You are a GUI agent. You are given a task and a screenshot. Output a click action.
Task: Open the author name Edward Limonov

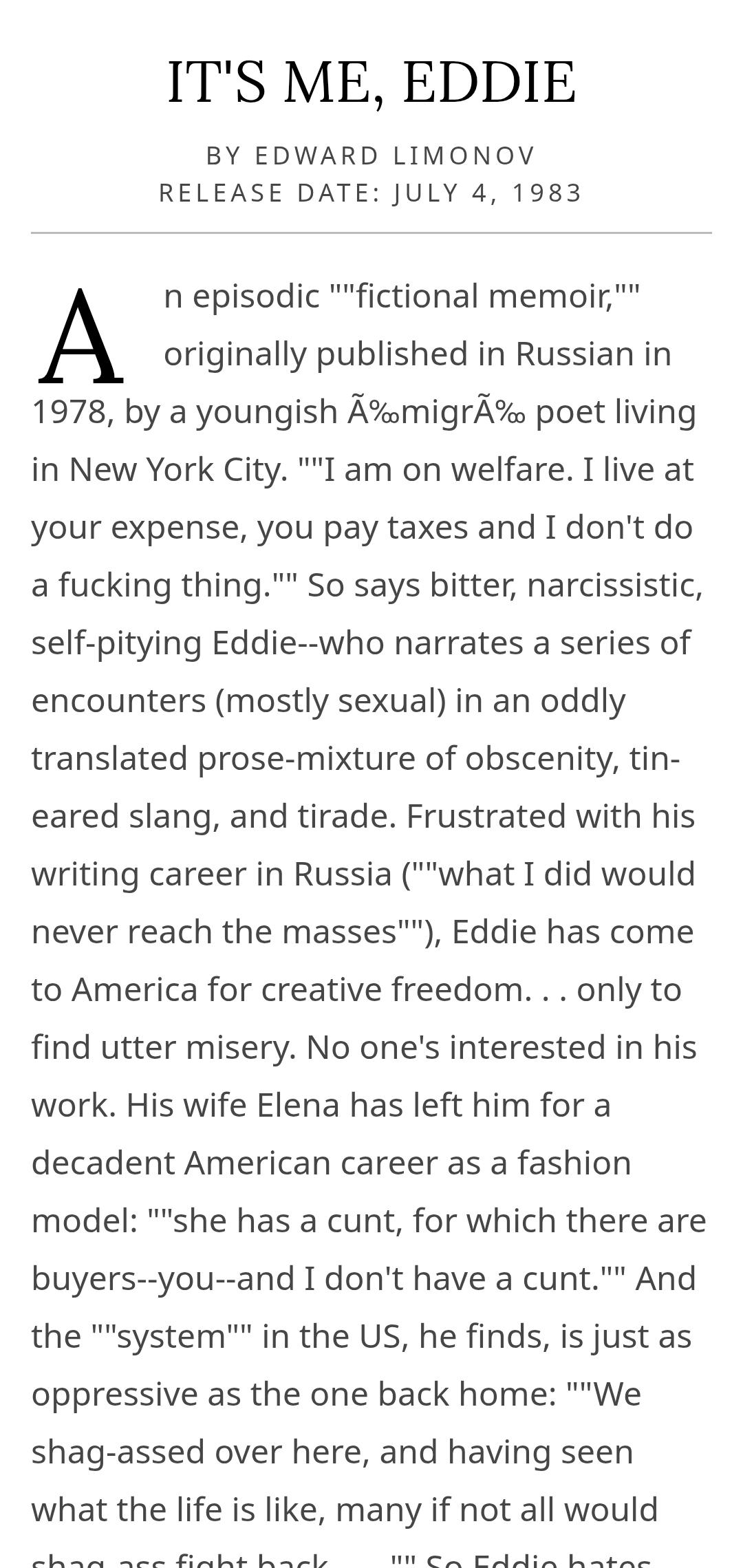click(395, 156)
